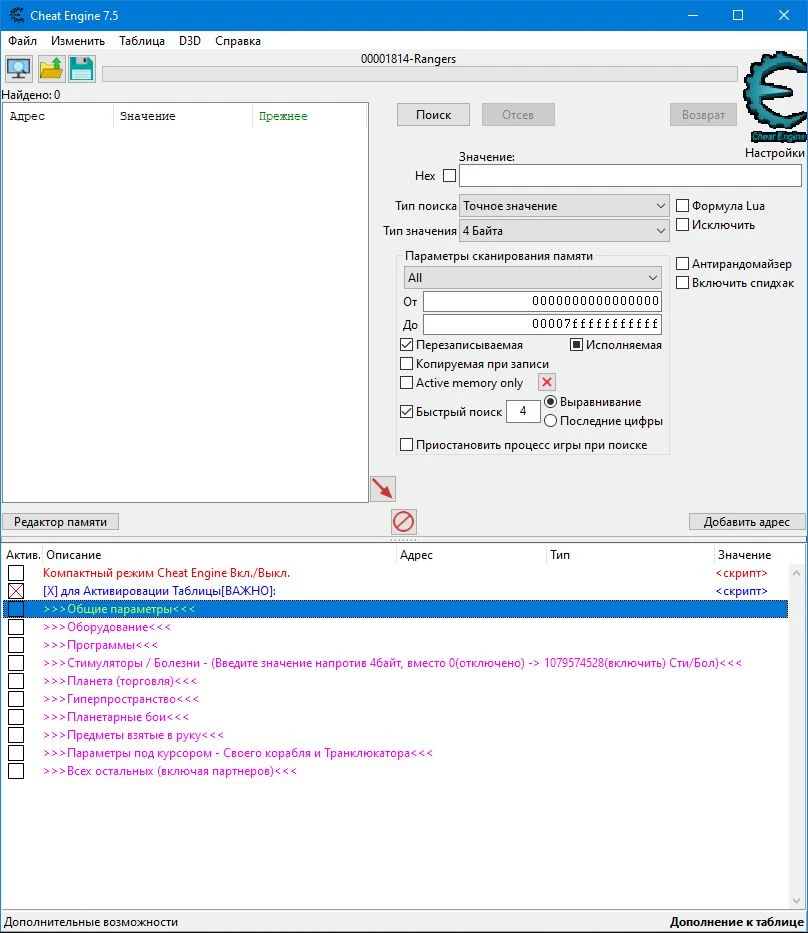This screenshot has height=933, width=808.
Task: Toggle Копируемая при записи checkbox
Action: 406,364
